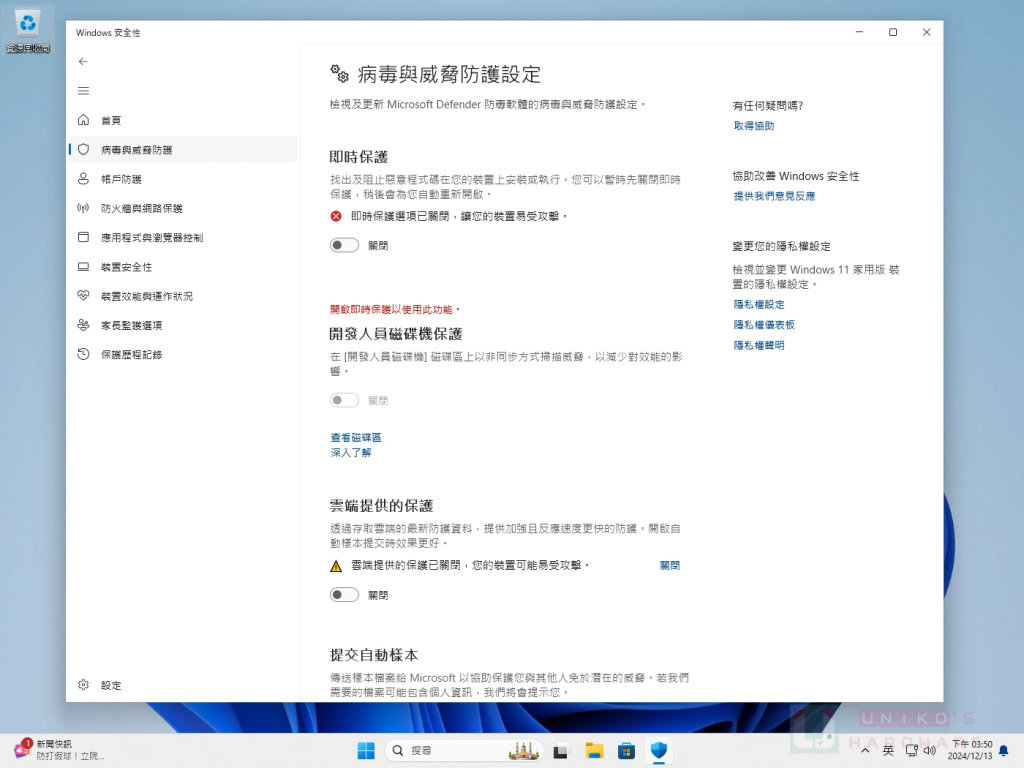Click the antenna icon for 防火牆與網路保護
Viewport: 1024px width, 768px height.
point(83,208)
